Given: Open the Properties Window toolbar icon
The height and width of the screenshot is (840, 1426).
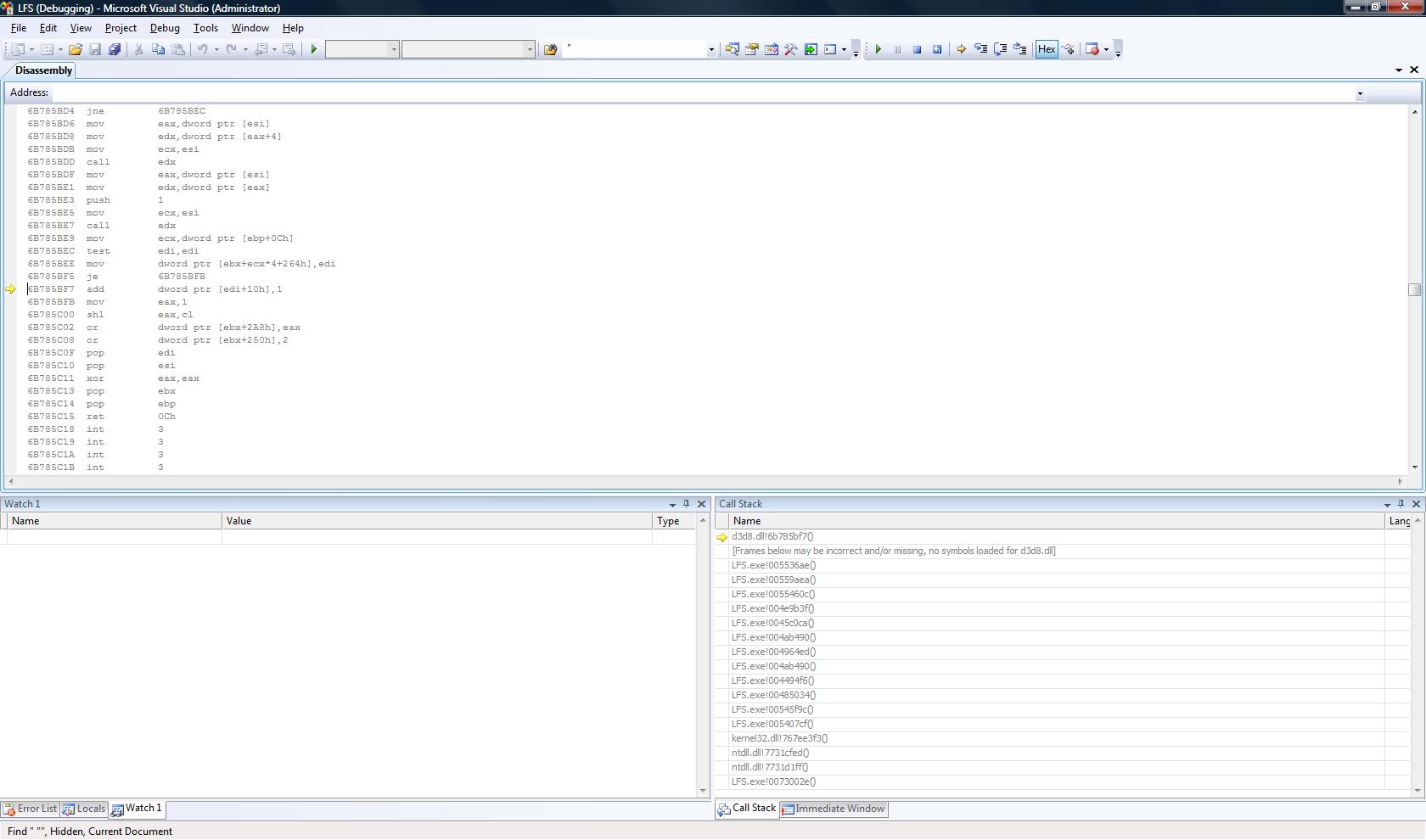Looking at the screenshot, I should tap(751, 49).
